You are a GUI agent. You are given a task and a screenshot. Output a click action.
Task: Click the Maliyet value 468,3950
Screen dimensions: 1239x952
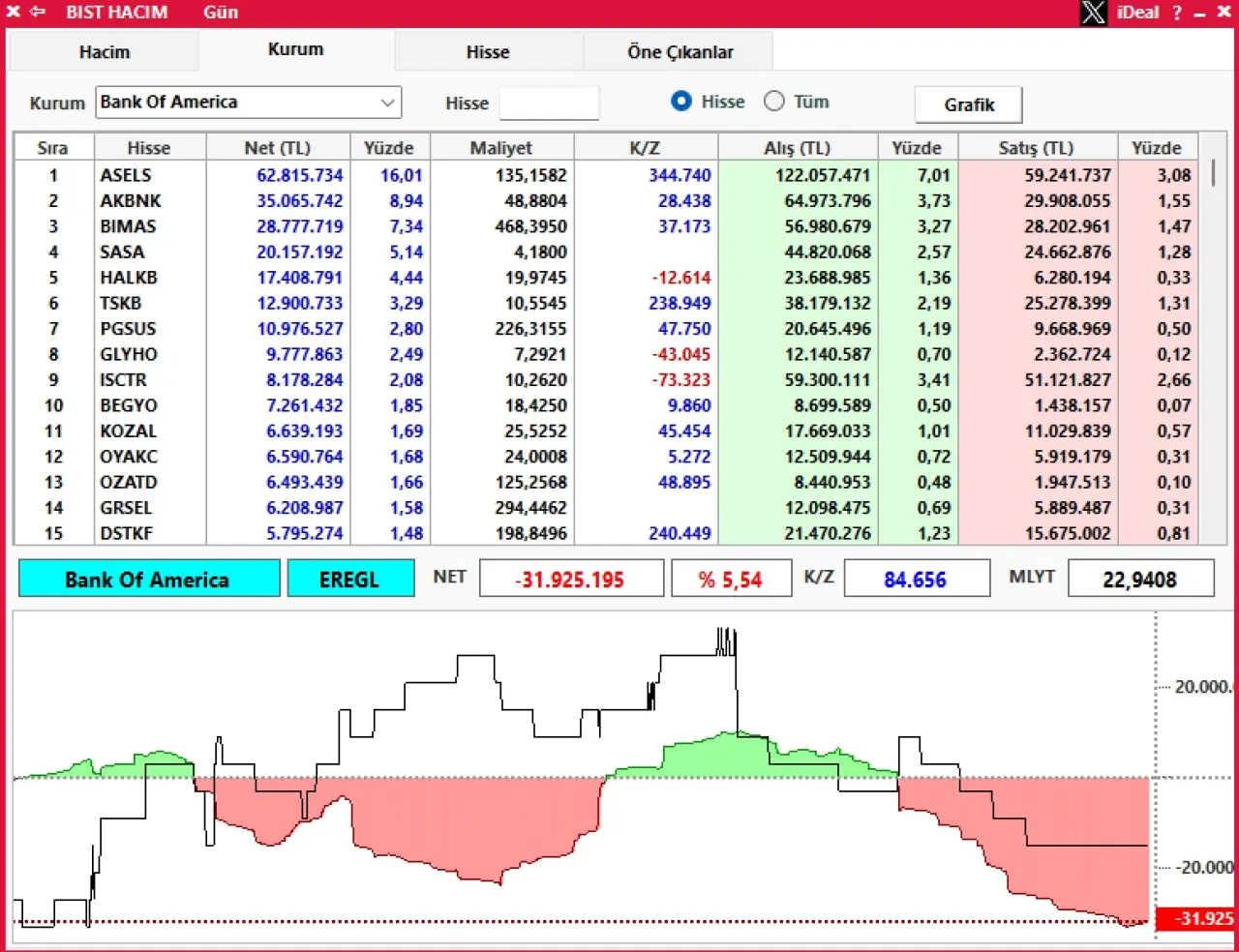pos(530,226)
